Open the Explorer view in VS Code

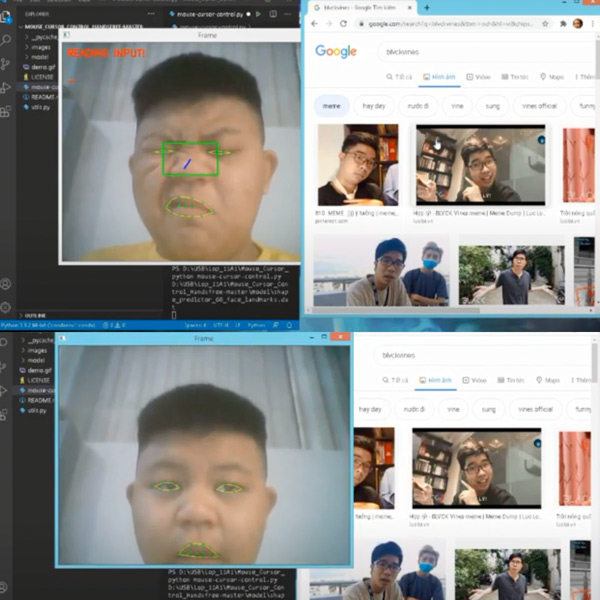pyautogui.click(x=6, y=17)
